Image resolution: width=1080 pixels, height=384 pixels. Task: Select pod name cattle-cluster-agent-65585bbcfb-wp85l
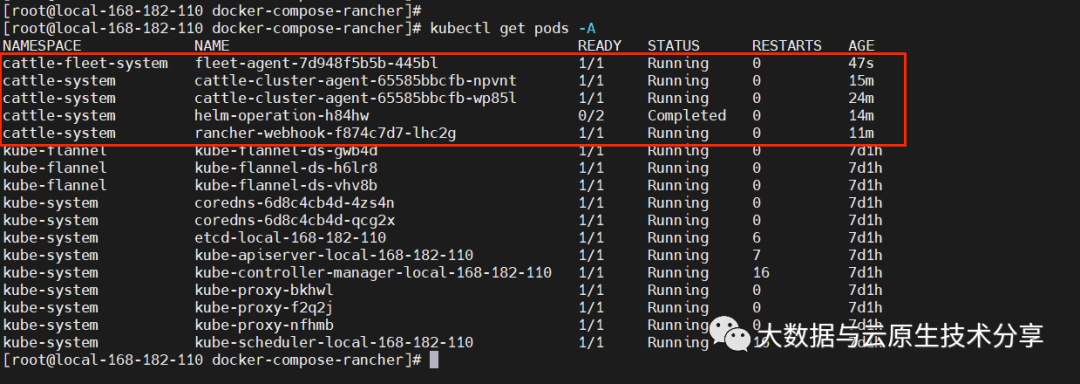355,98
